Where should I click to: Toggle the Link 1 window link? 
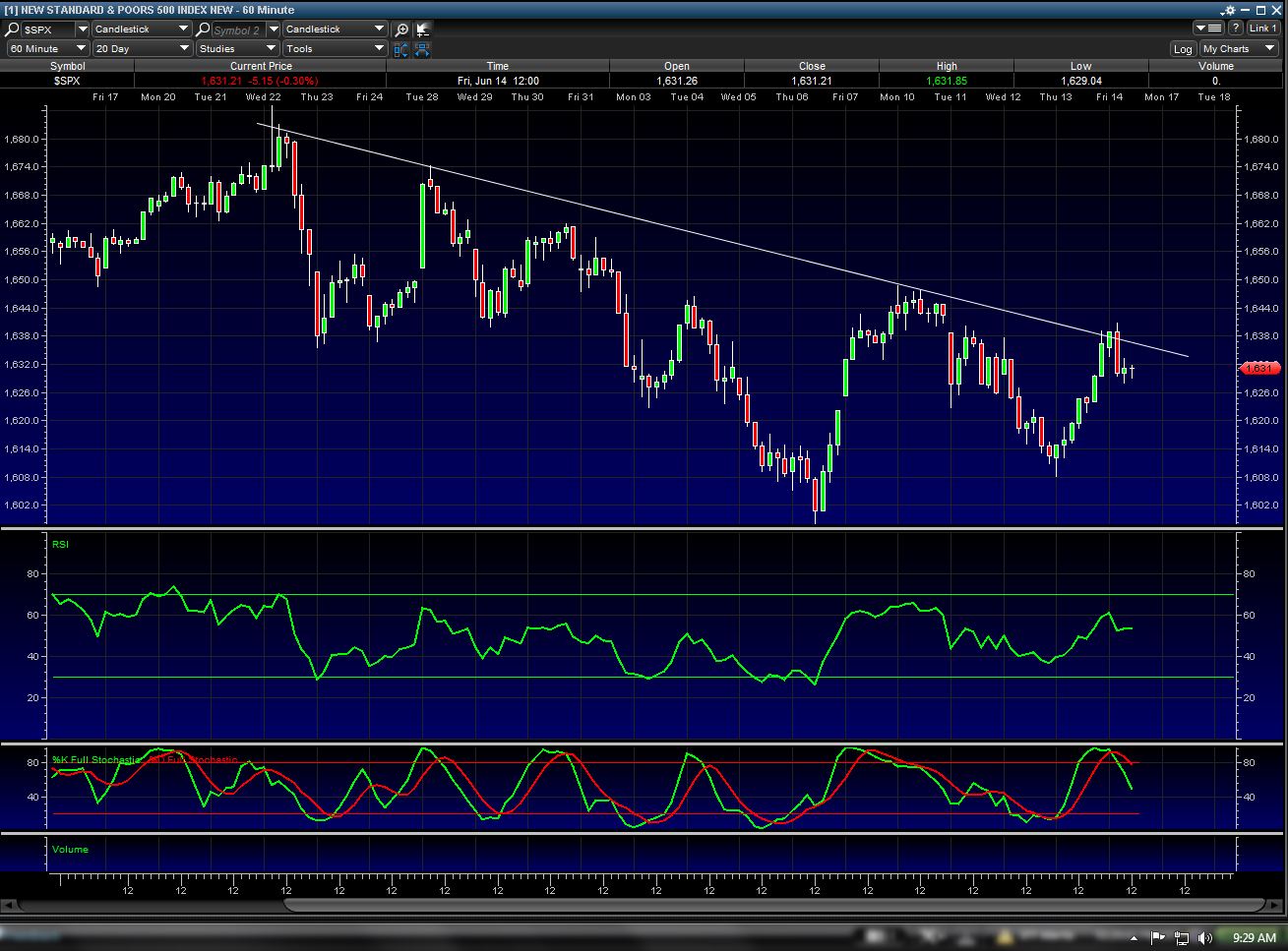(x=1263, y=29)
